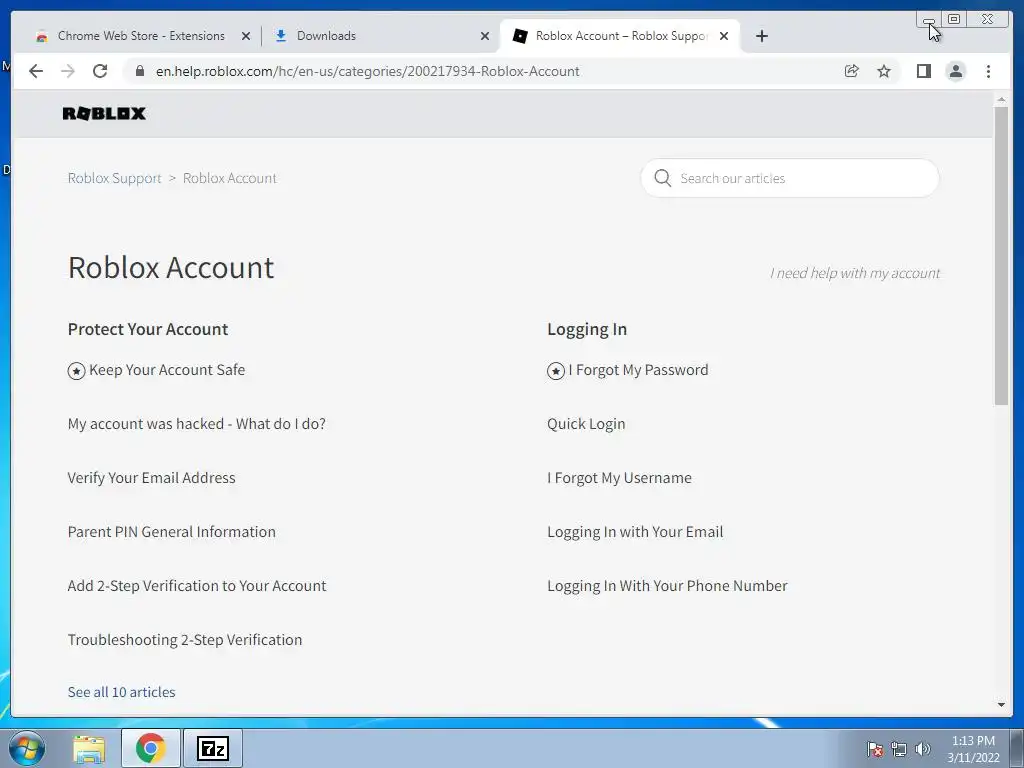Open Verify Your Email Address article
1024x768 pixels.
pyautogui.click(x=152, y=478)
